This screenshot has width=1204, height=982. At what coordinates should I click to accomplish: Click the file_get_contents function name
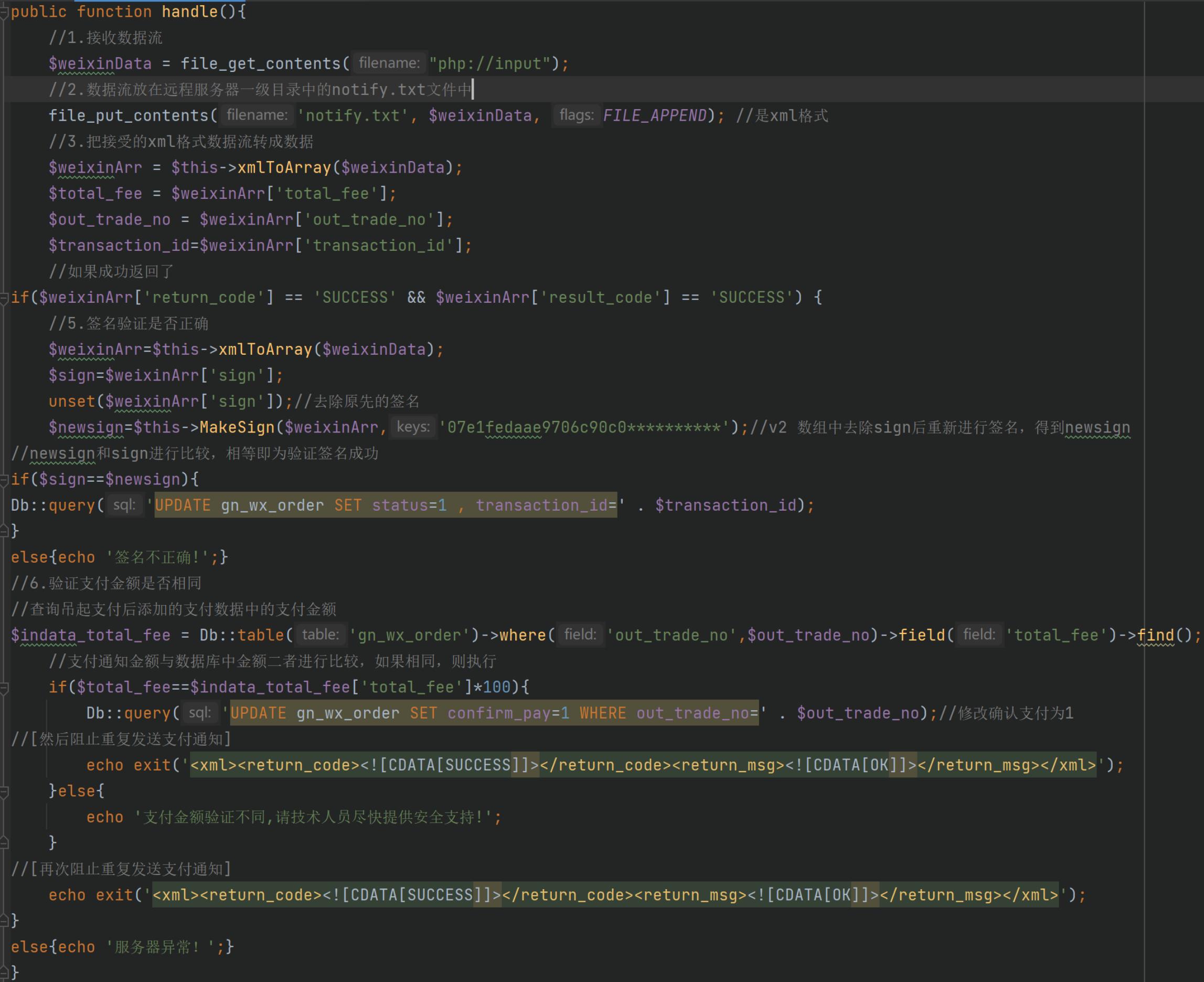click(x=261, y=64)
